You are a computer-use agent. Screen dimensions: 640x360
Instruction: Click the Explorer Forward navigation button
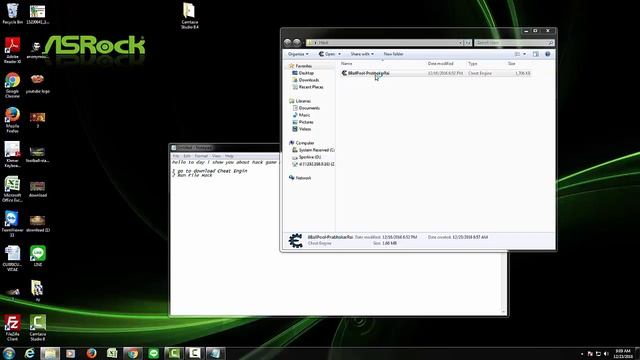tap(297, 42)
